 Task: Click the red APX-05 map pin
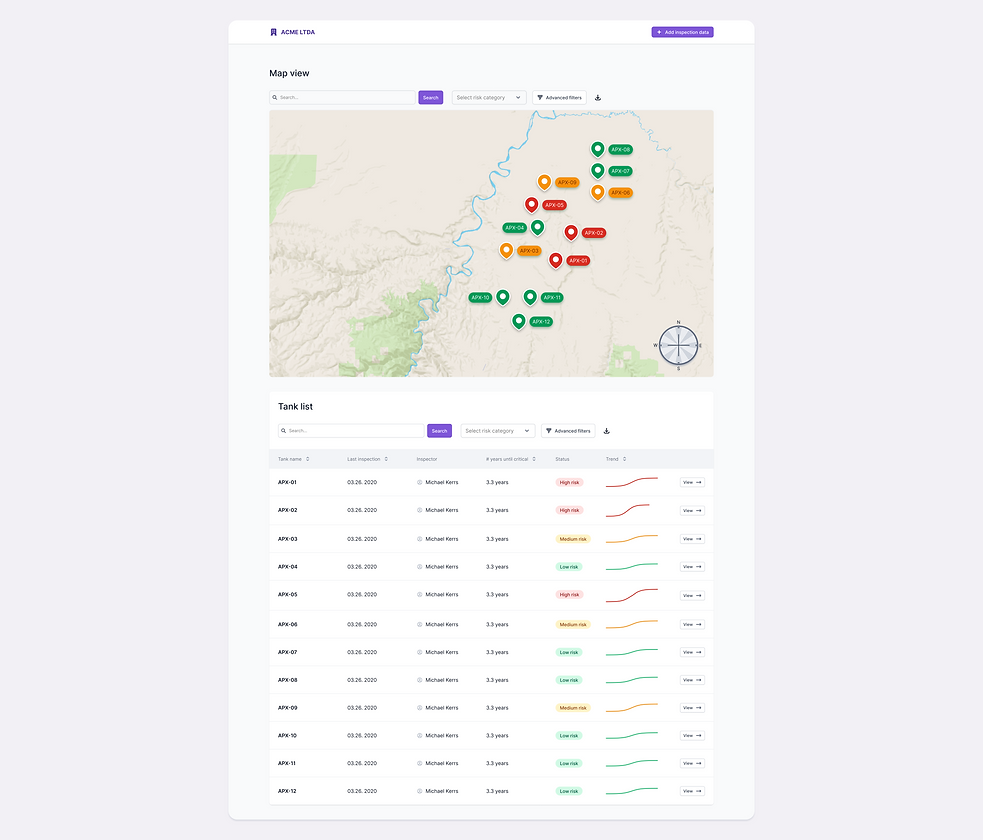531,203
